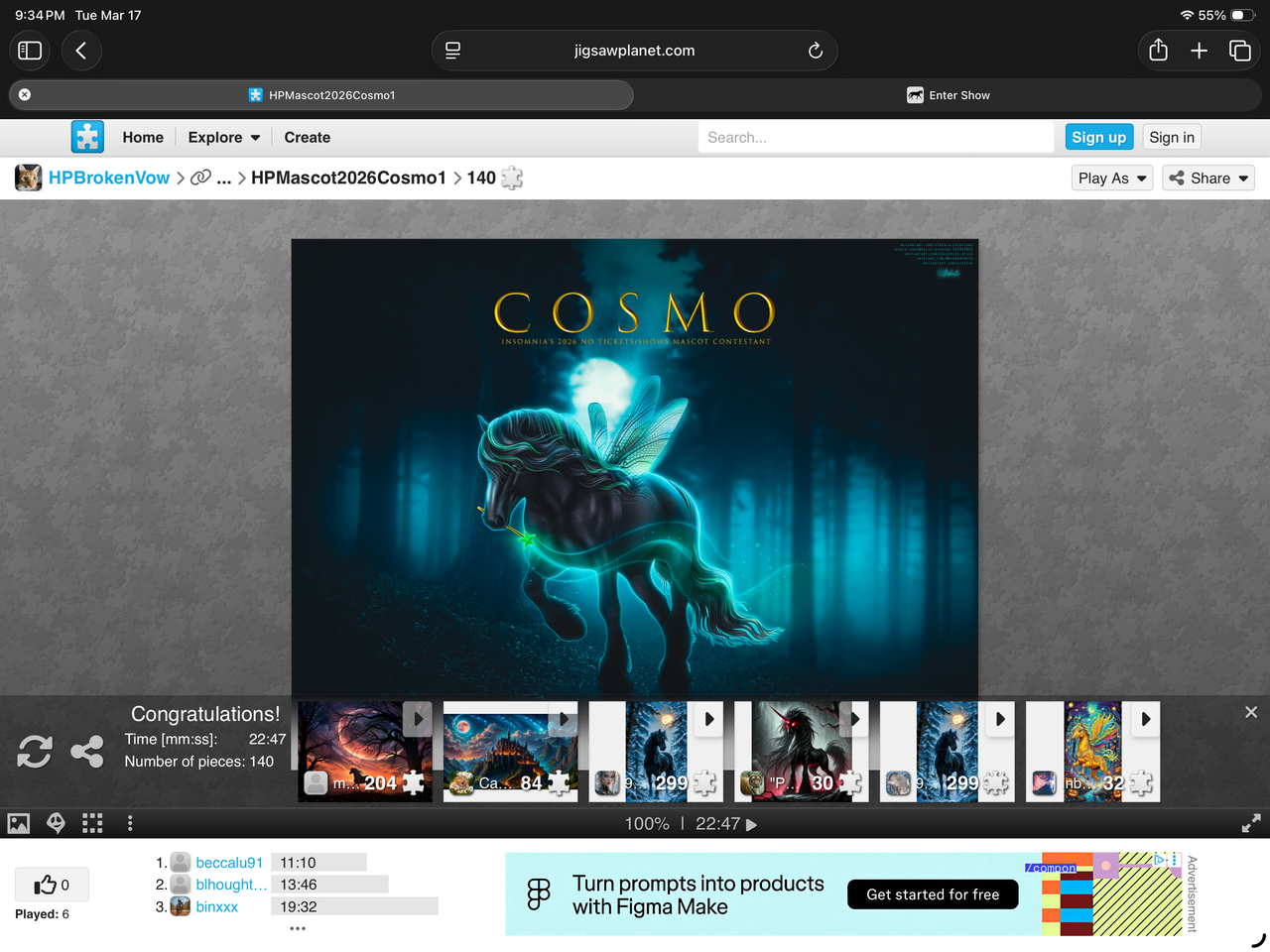The height and width of the screenshot is (952, 1270).
Task: Click the HPMascot2026Cosmo1 breadcrumb title
Action: tap(348, 178)
